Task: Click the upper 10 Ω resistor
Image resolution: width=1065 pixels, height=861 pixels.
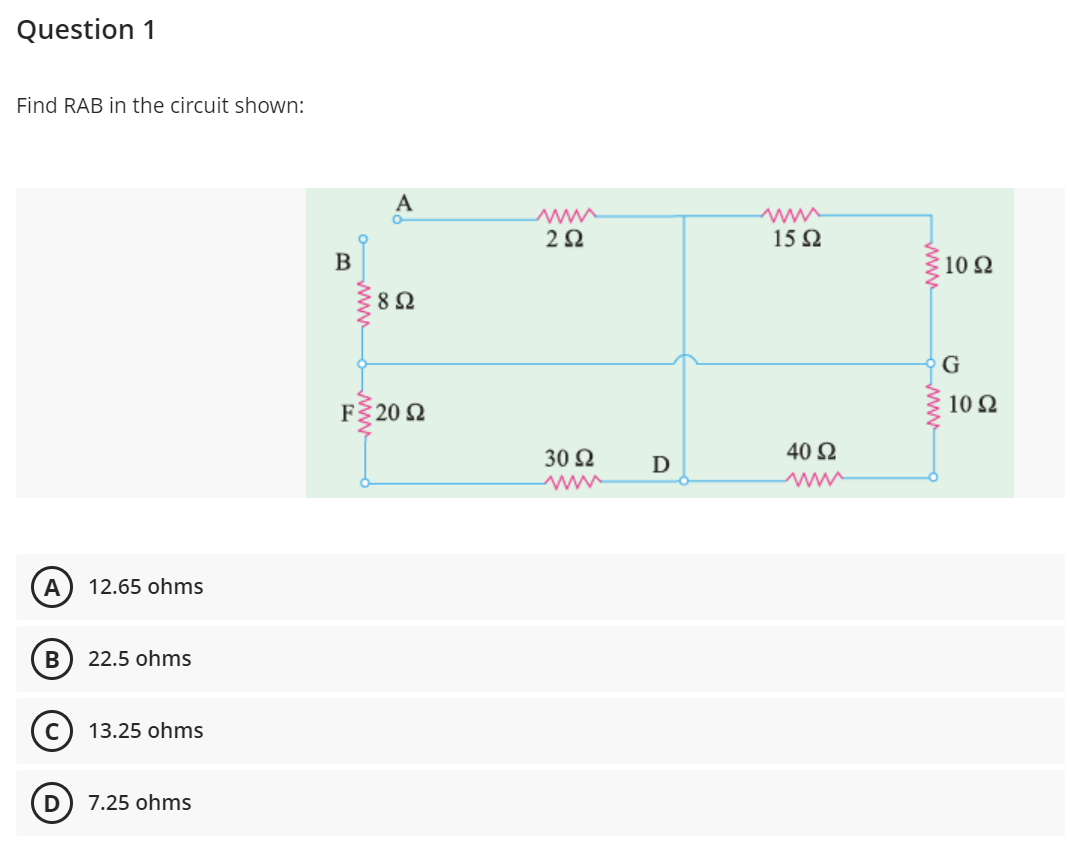Action: (x=931, y=264)
